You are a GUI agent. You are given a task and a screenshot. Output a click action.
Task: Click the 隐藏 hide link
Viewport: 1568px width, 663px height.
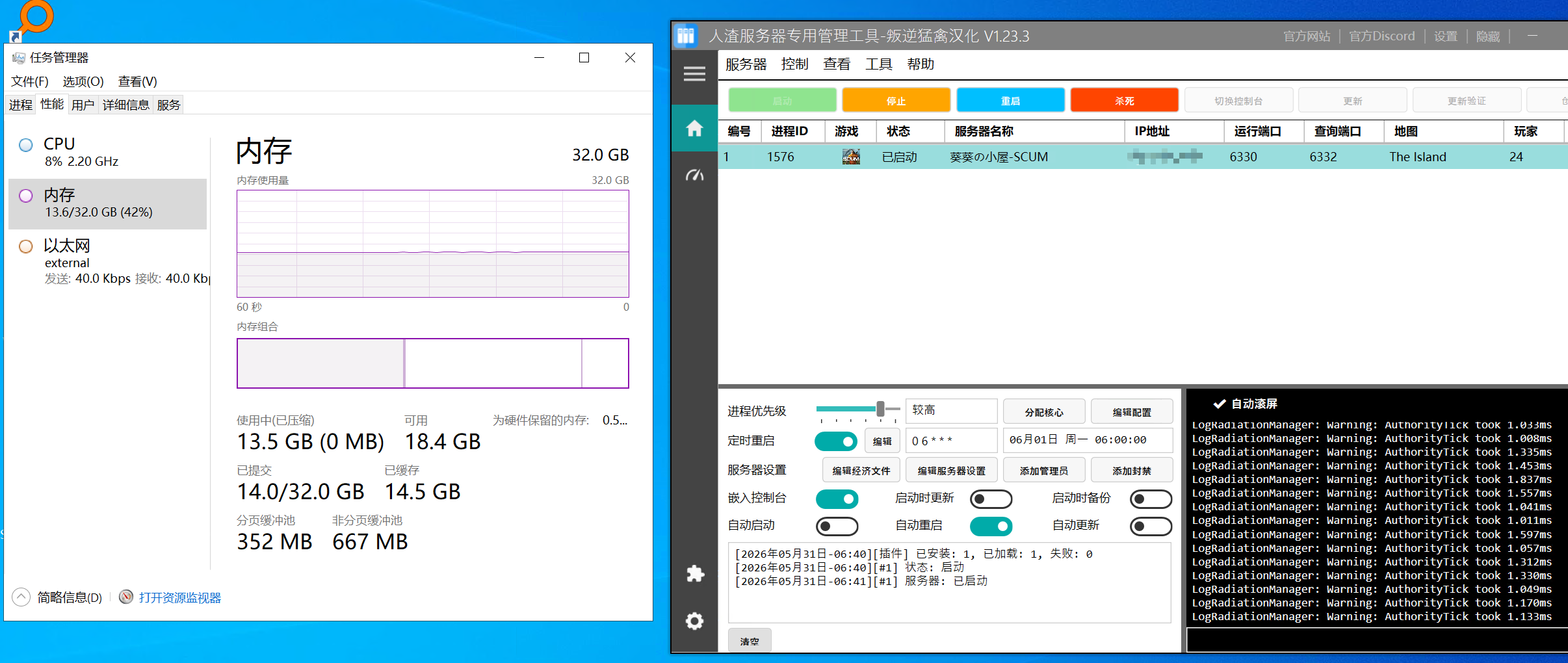(1488, 36)
